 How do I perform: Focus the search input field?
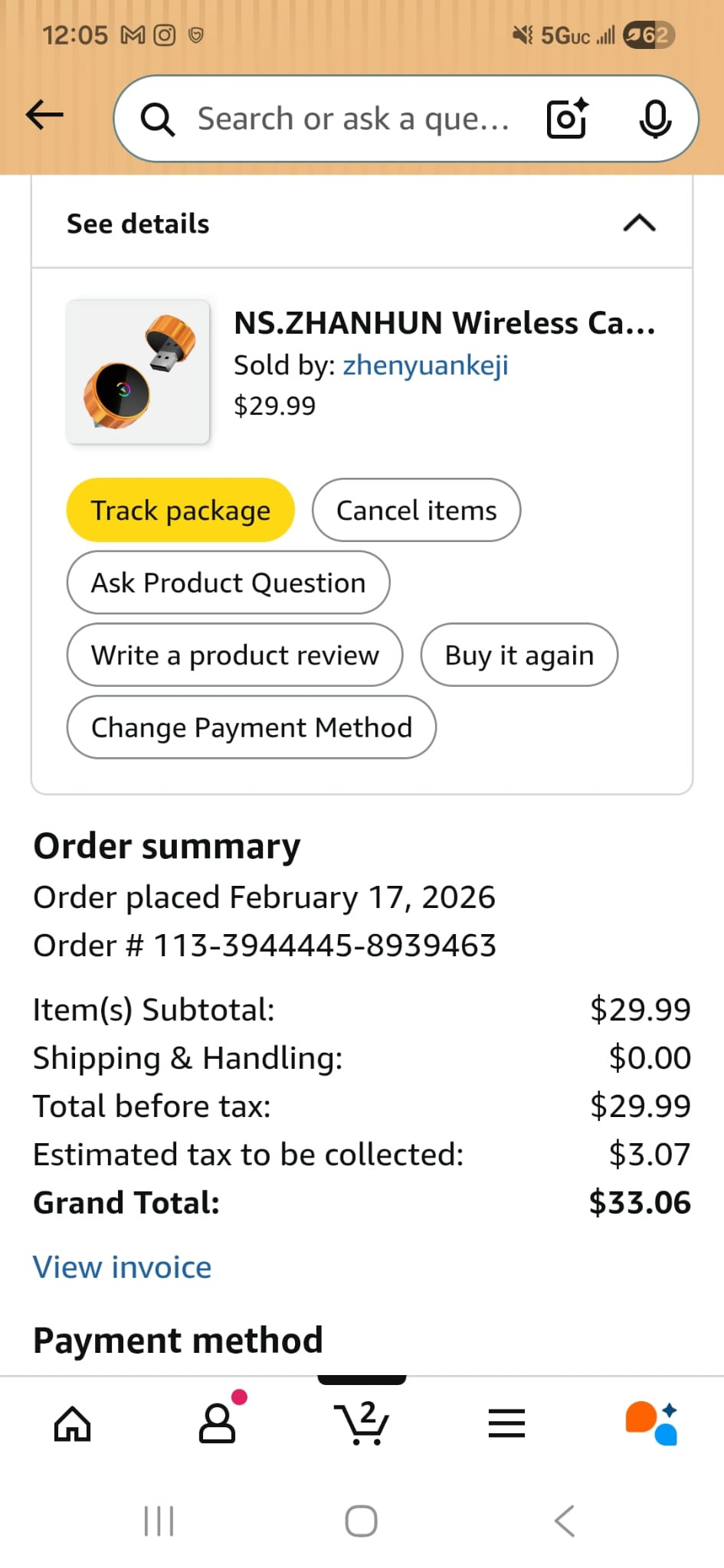pyautogui.click(x=352, y=119)
